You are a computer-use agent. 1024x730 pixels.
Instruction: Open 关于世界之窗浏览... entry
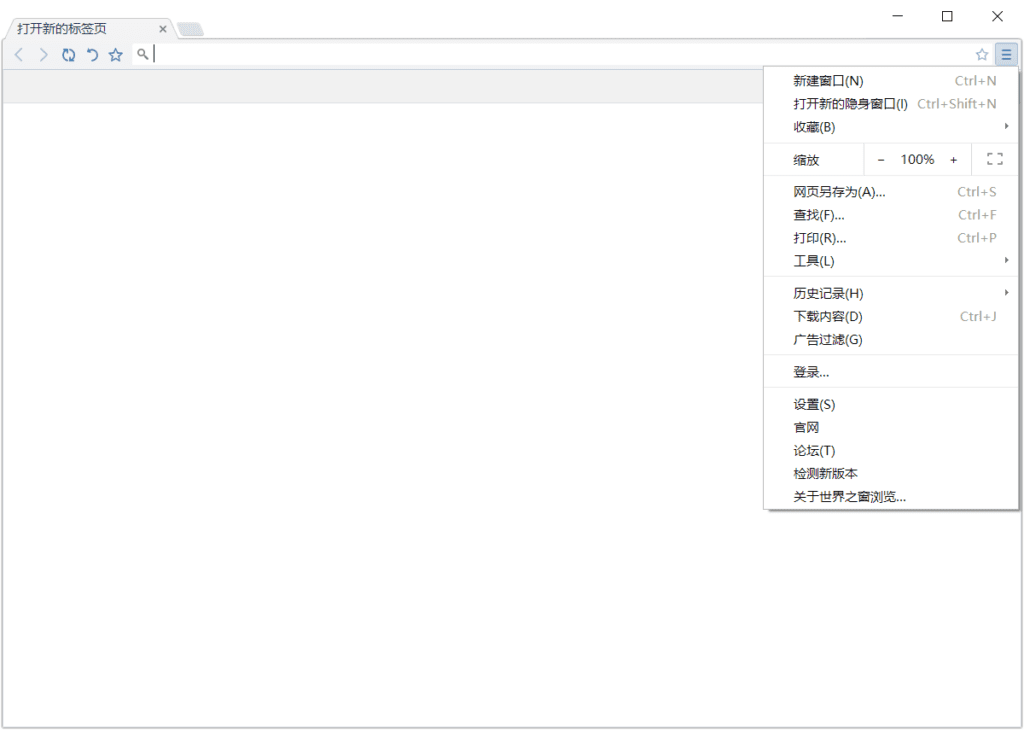point(891,497)
